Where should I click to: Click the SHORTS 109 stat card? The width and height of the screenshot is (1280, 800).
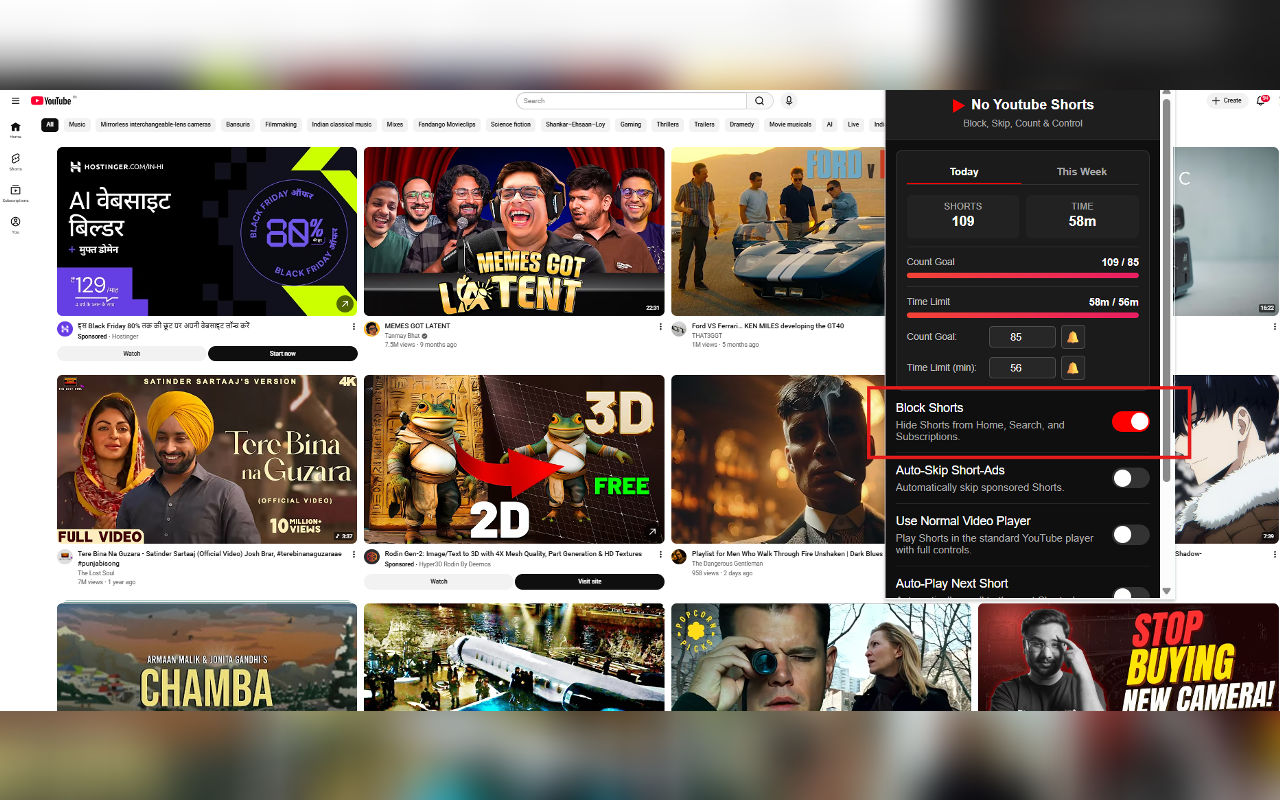click(x=963, y=216)
